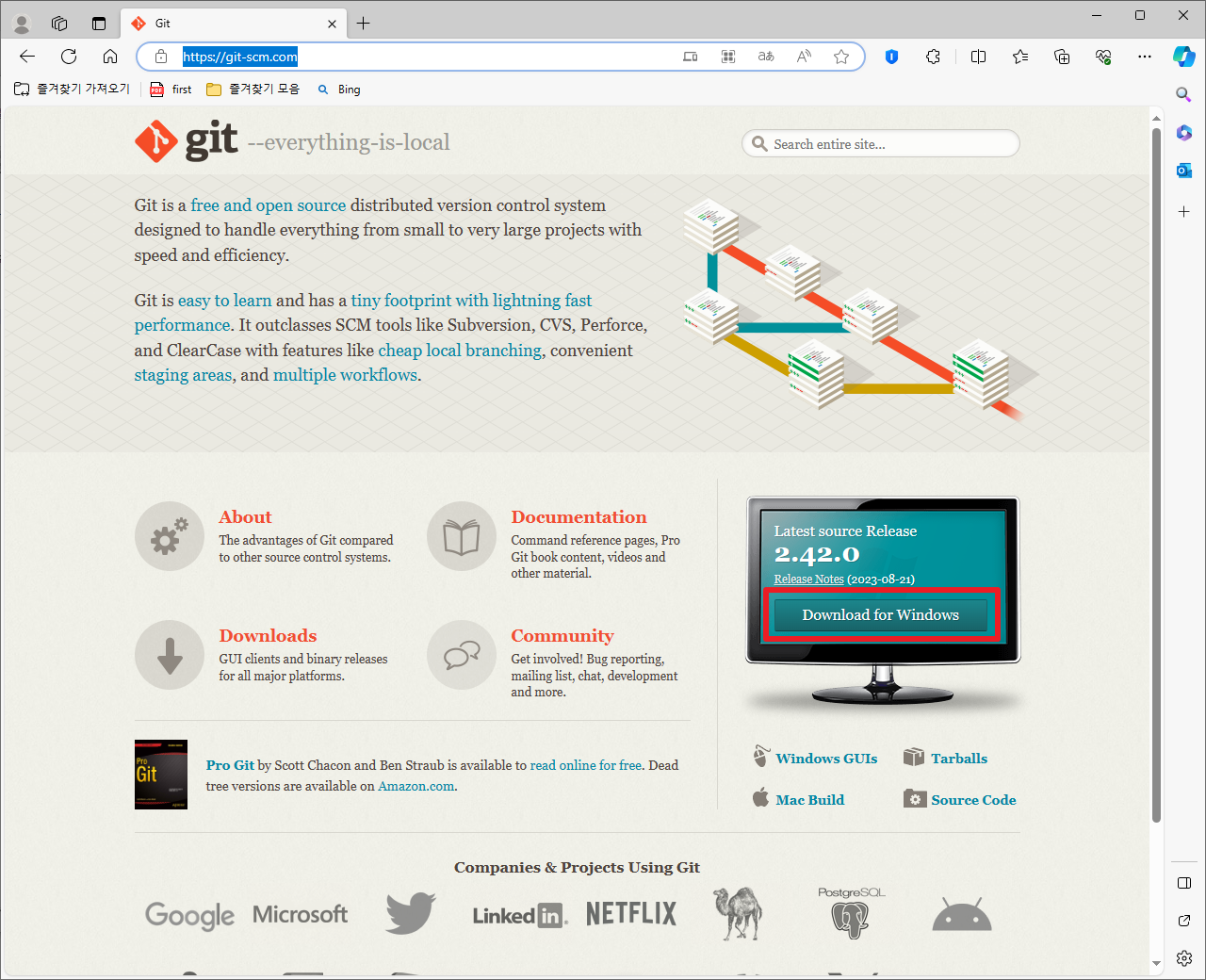Open the Tarballs link
Screen dimensions: 1206x980
[959, 759]
